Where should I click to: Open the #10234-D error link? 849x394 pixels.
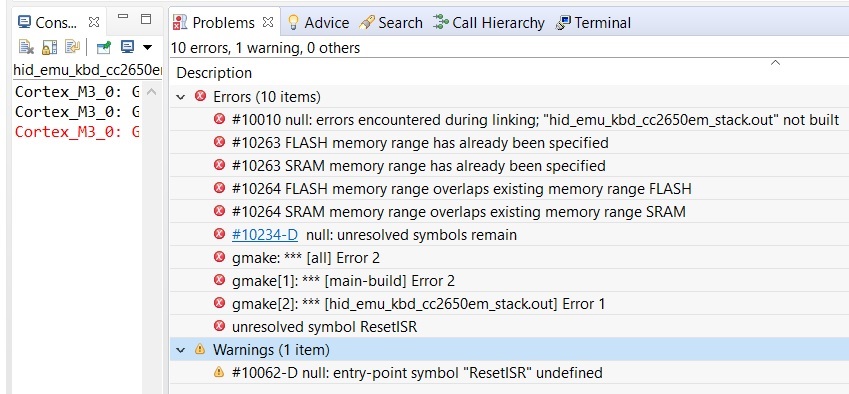tap(265, 235)
